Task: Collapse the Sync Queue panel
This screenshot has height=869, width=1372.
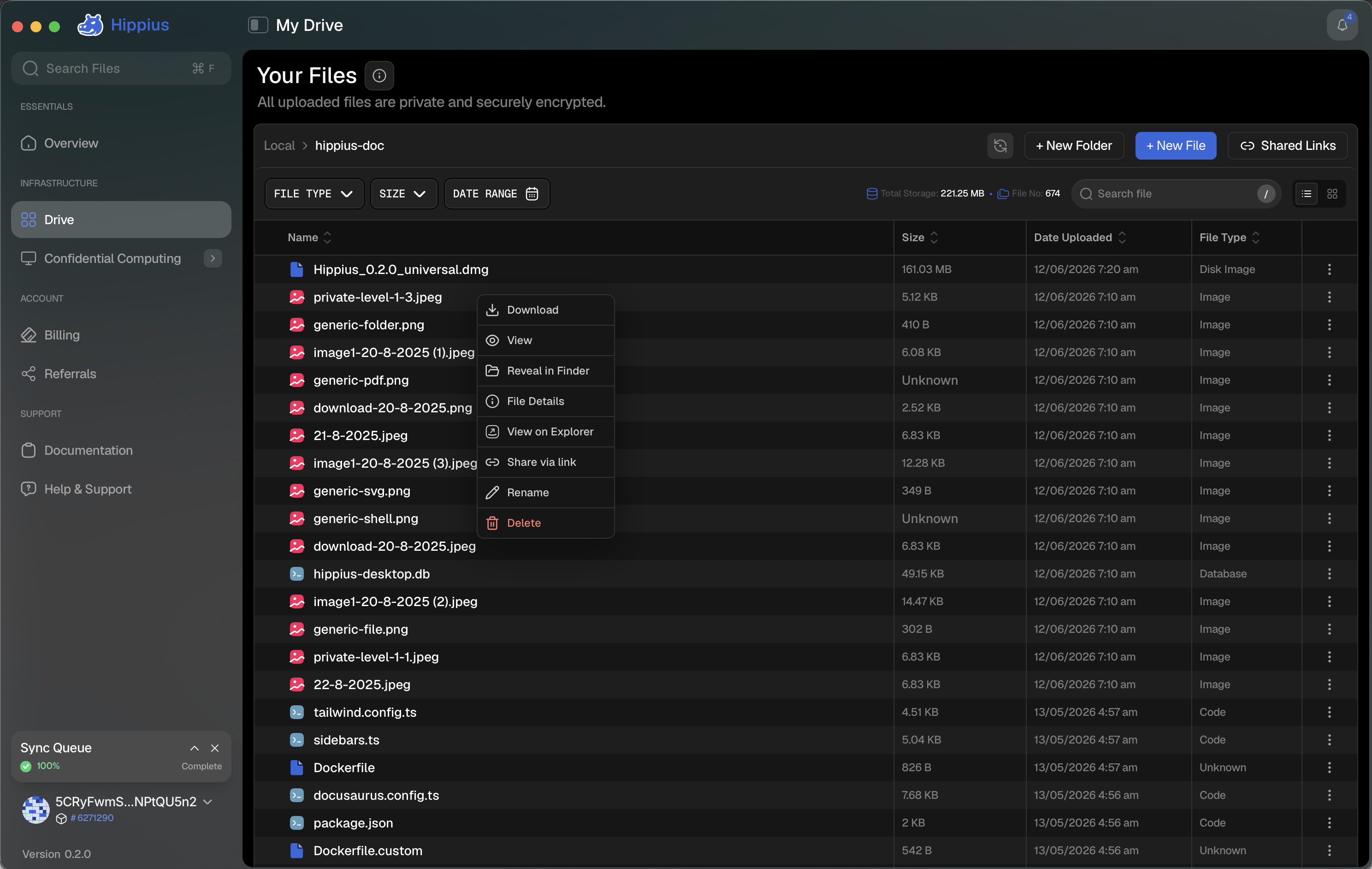Action: tap(194, 748)
